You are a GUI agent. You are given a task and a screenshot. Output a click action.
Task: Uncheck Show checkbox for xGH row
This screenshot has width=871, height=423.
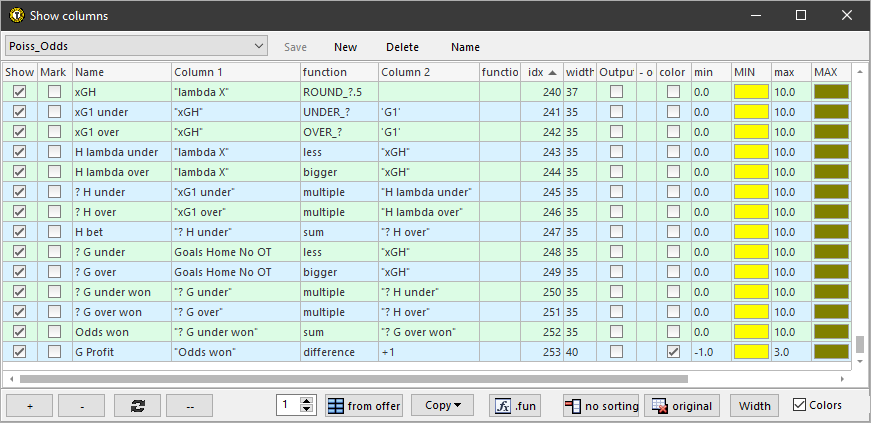point(19,92)
